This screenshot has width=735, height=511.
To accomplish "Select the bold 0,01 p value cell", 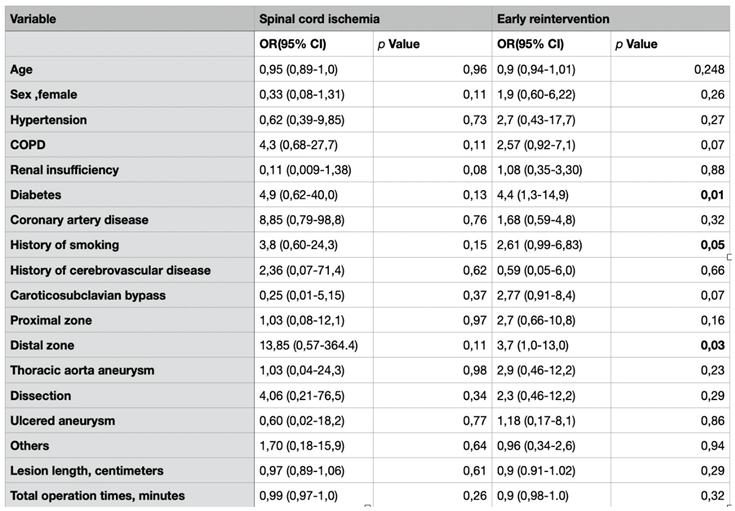I will [x=711, y=195].
